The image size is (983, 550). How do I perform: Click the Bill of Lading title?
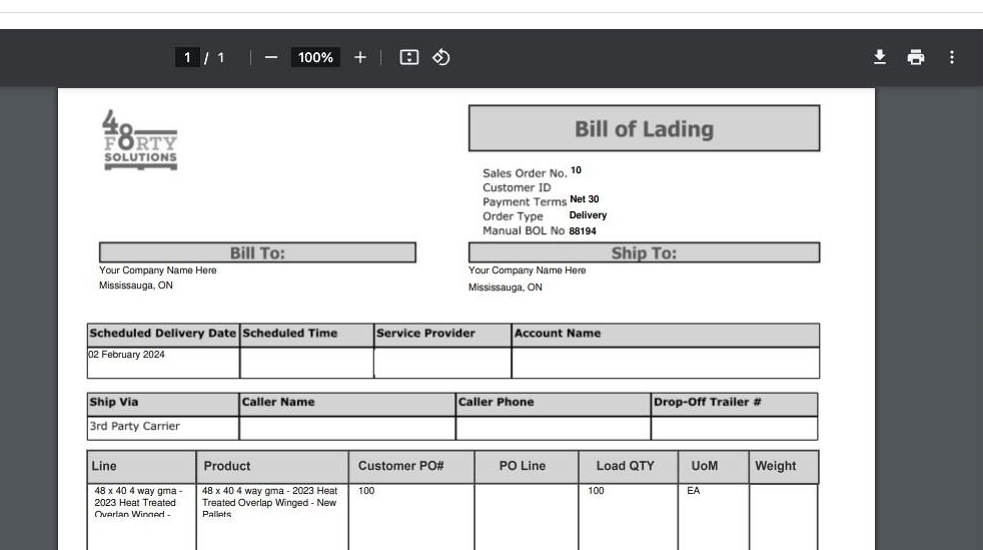[644, 129]
